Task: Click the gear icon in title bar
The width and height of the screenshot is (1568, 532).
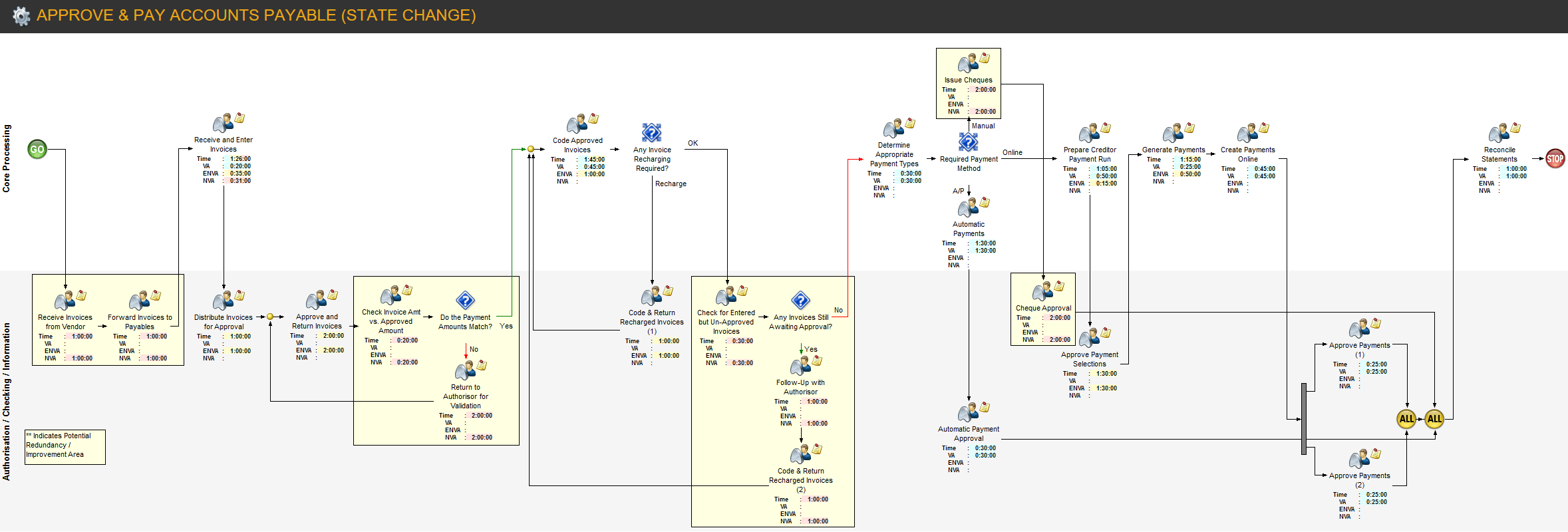Action: tap(21, 16)
